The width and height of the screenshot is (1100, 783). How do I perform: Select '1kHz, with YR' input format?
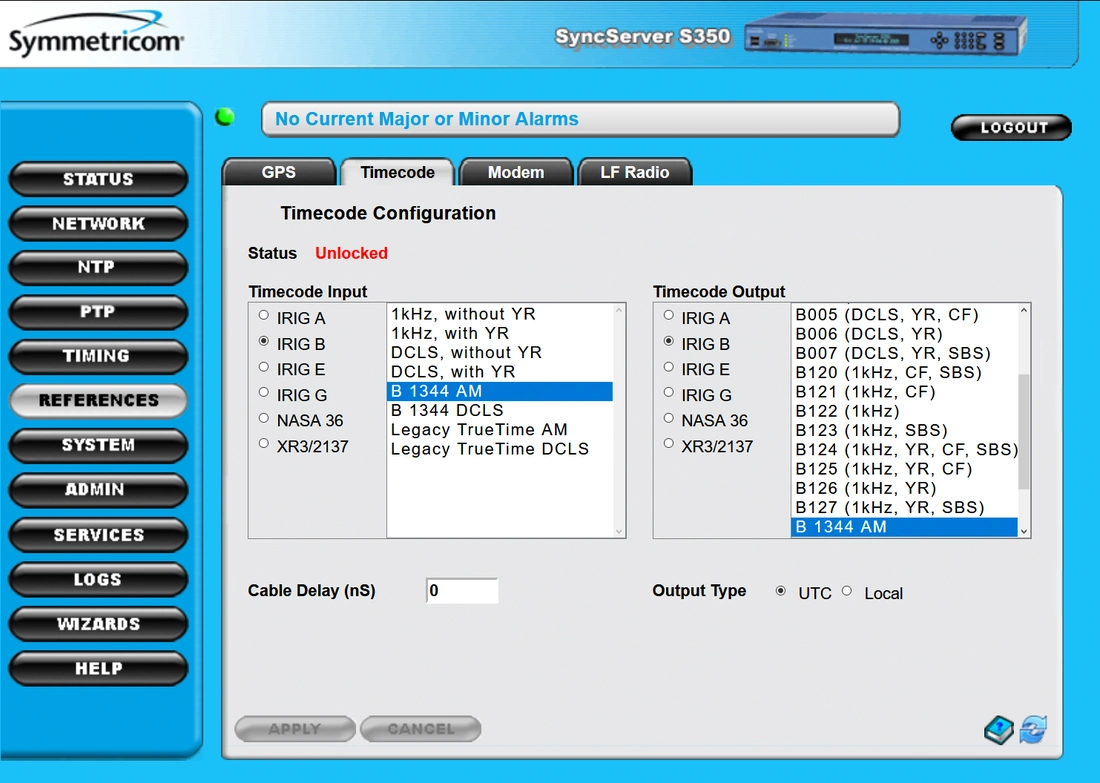499,333
